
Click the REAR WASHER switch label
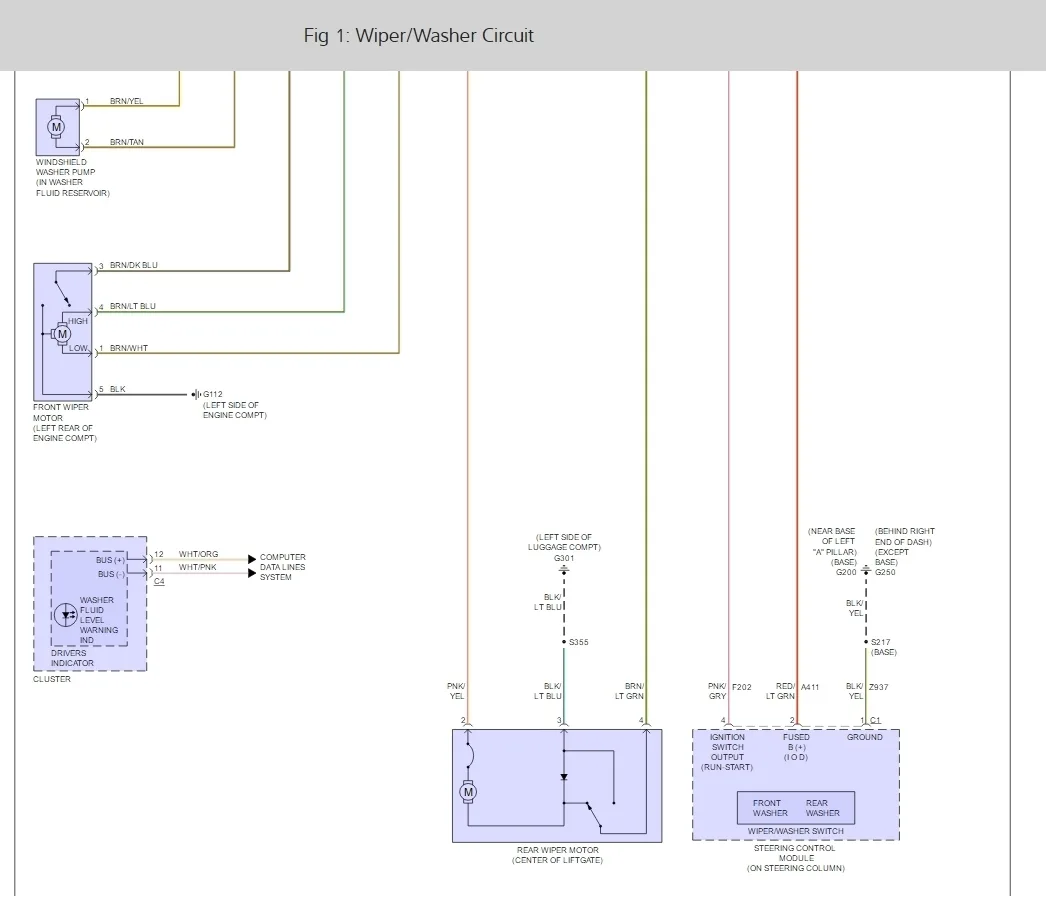(x=823, y=809)
